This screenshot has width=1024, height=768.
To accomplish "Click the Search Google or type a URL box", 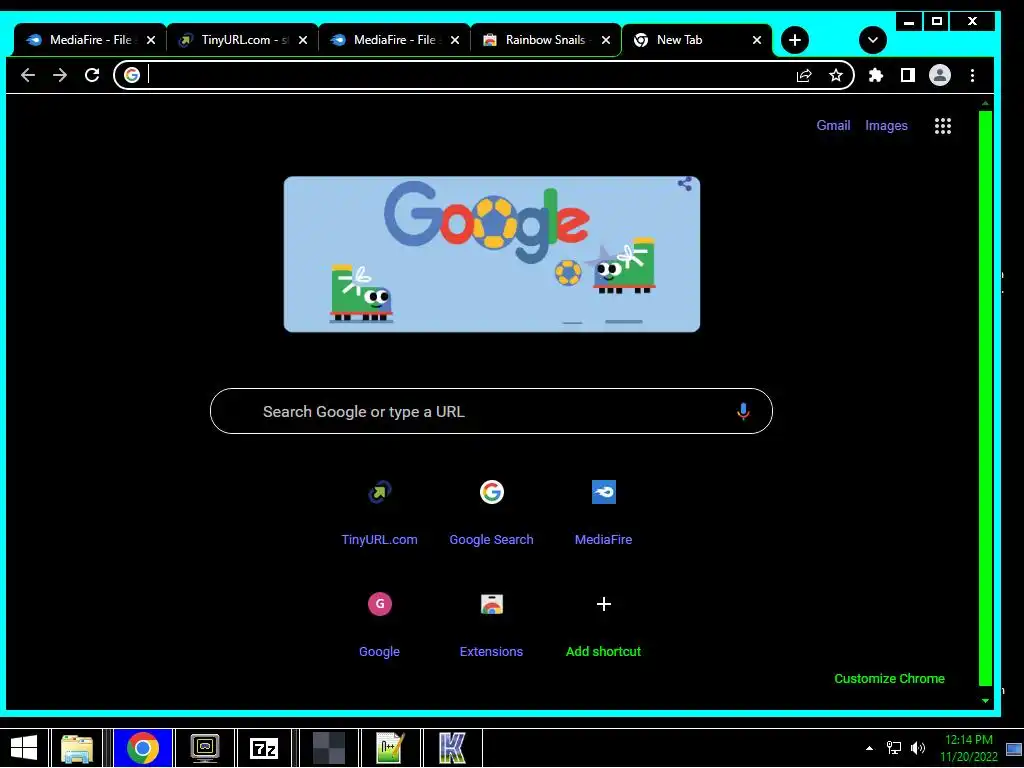I will coord(491,411).
